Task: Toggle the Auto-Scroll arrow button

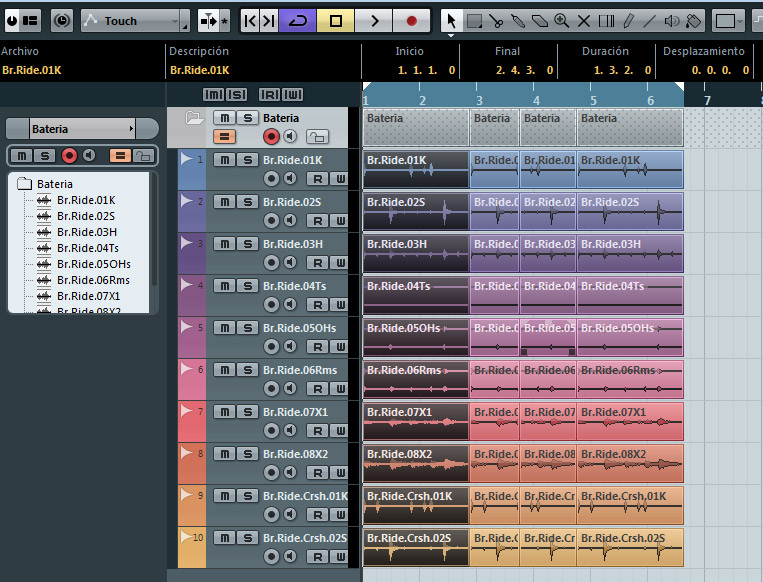Action: 209,21
